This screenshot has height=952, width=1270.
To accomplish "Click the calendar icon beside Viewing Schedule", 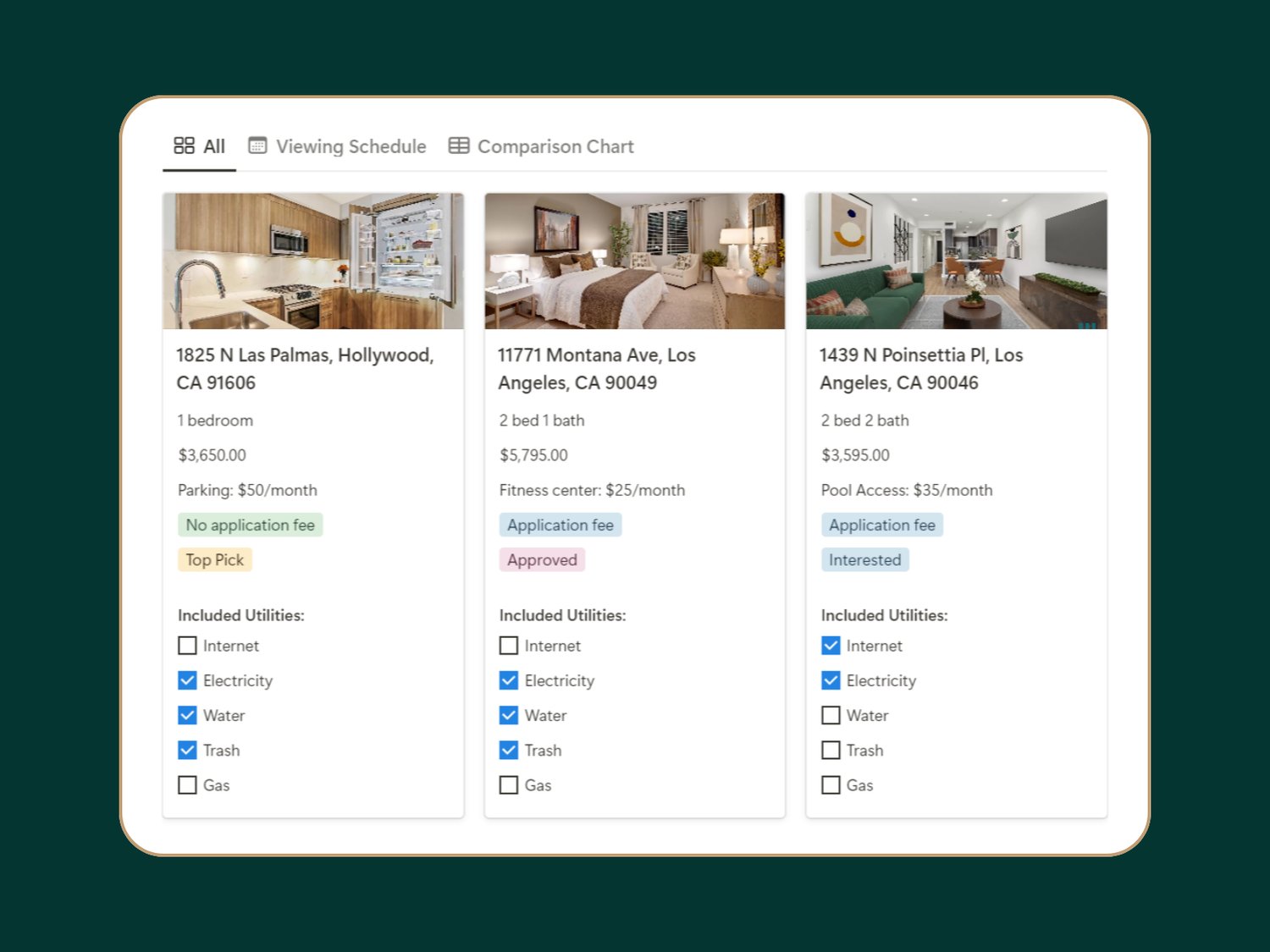I will tap(257, 146).
